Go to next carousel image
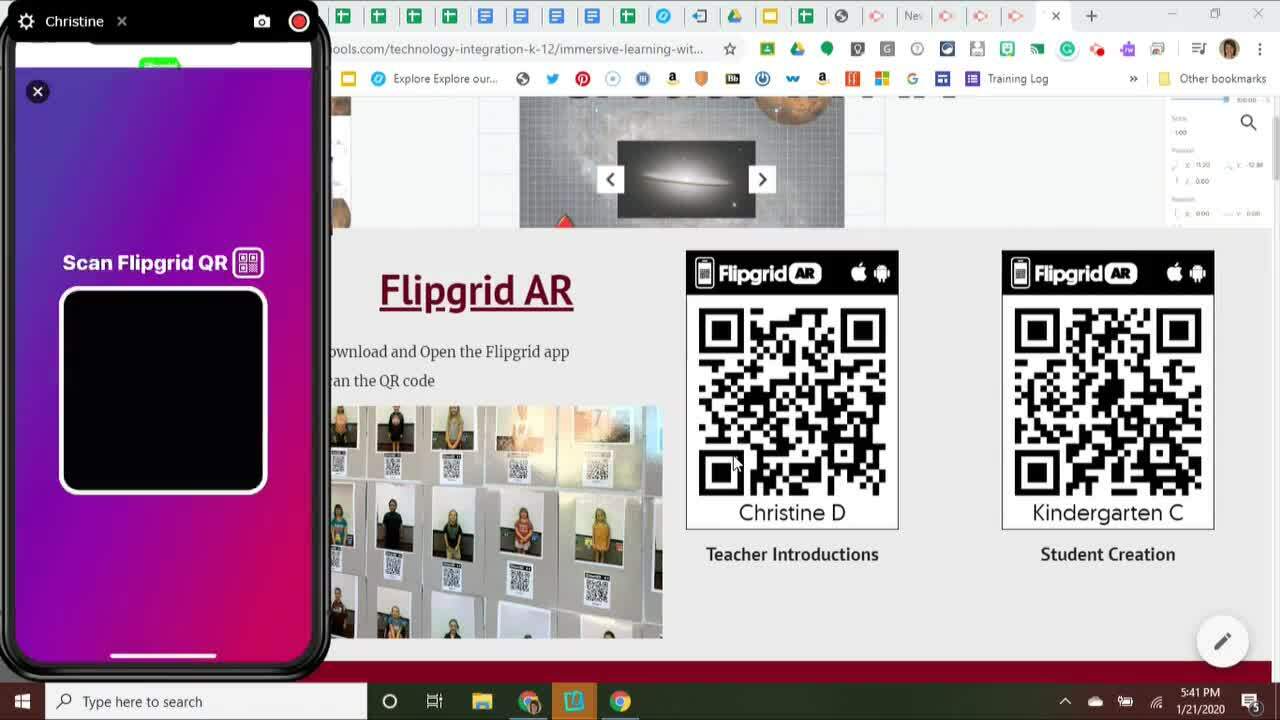1280x720 pixels. click(762, 179)
